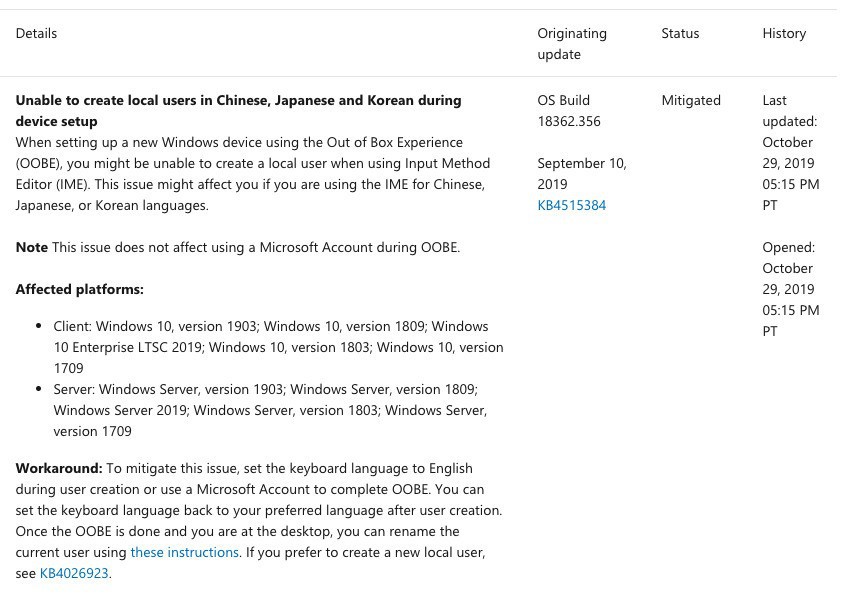This screenshot has width=845, height=599.
Task: Follow the "these instructions" link
Action: coord(184,552)
